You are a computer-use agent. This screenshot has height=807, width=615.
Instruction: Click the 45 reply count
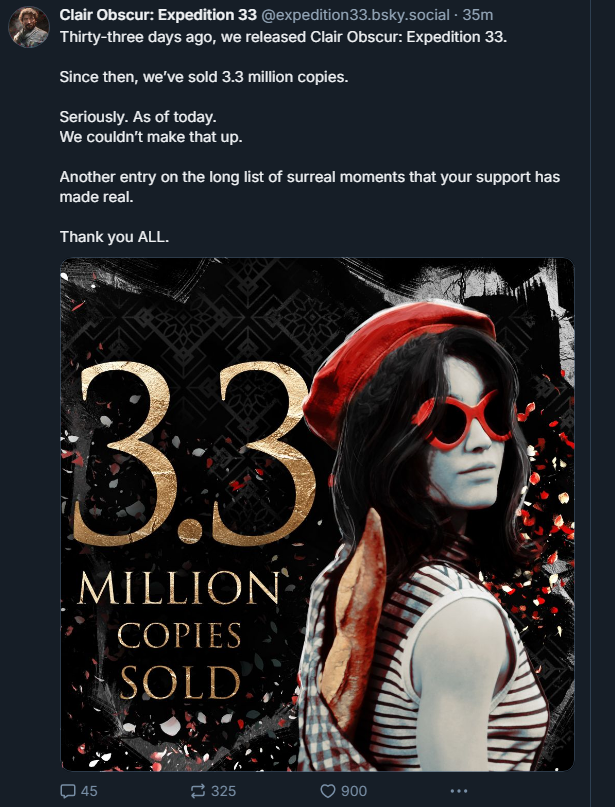coord(89,791)
